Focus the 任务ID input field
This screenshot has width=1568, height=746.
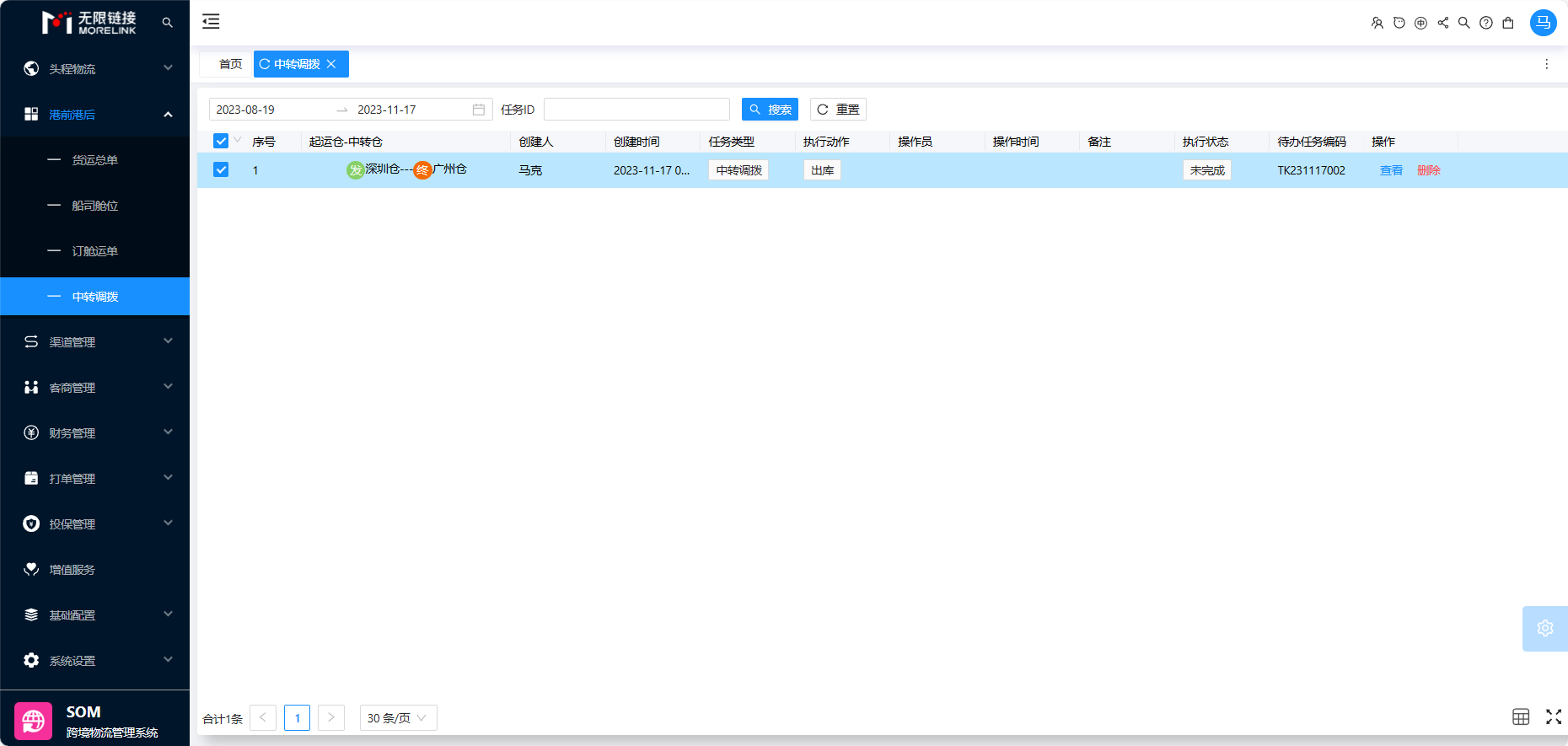pos(636,110)
